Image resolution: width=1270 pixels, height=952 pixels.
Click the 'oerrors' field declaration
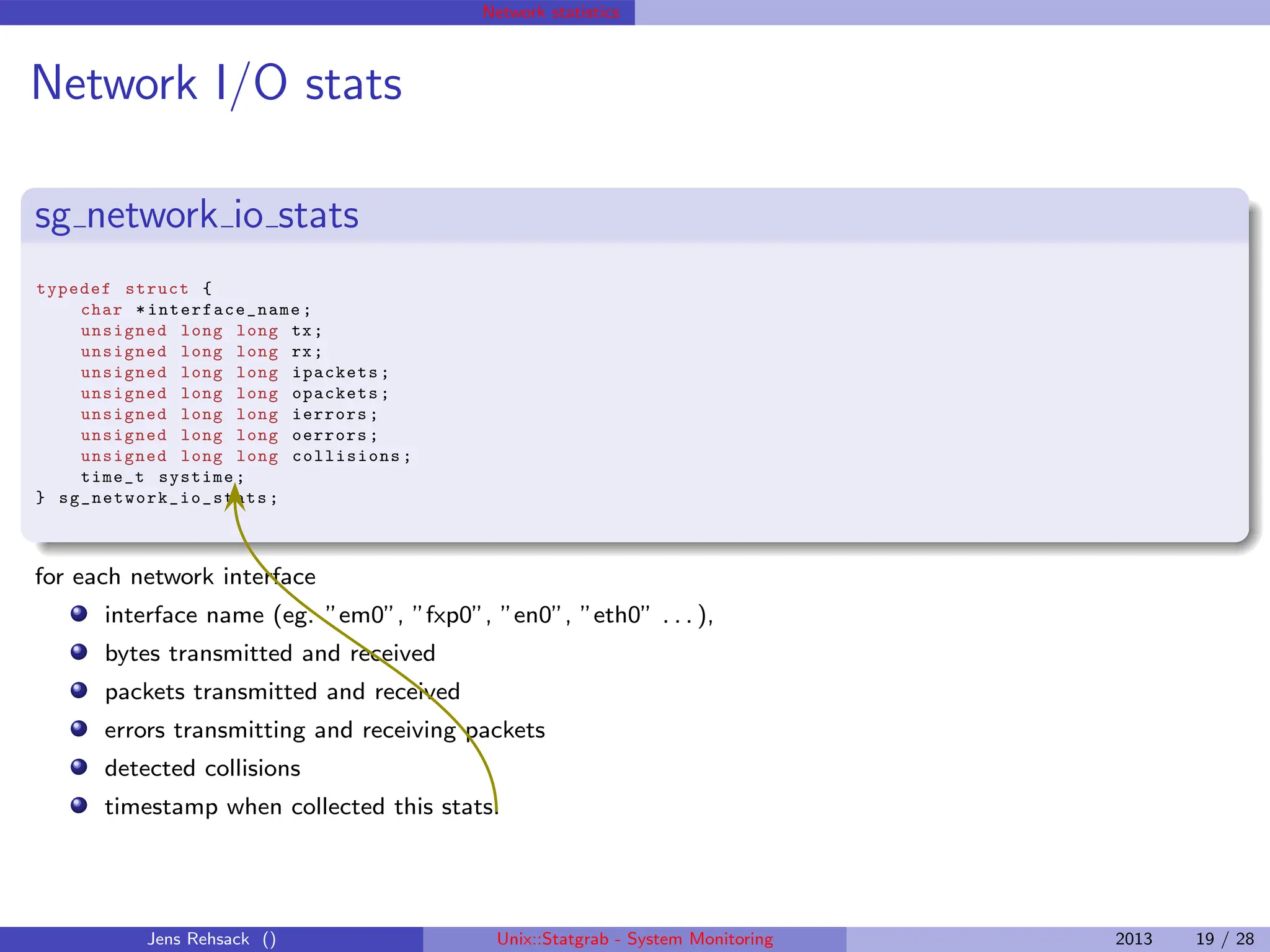(x=229, y=436)
